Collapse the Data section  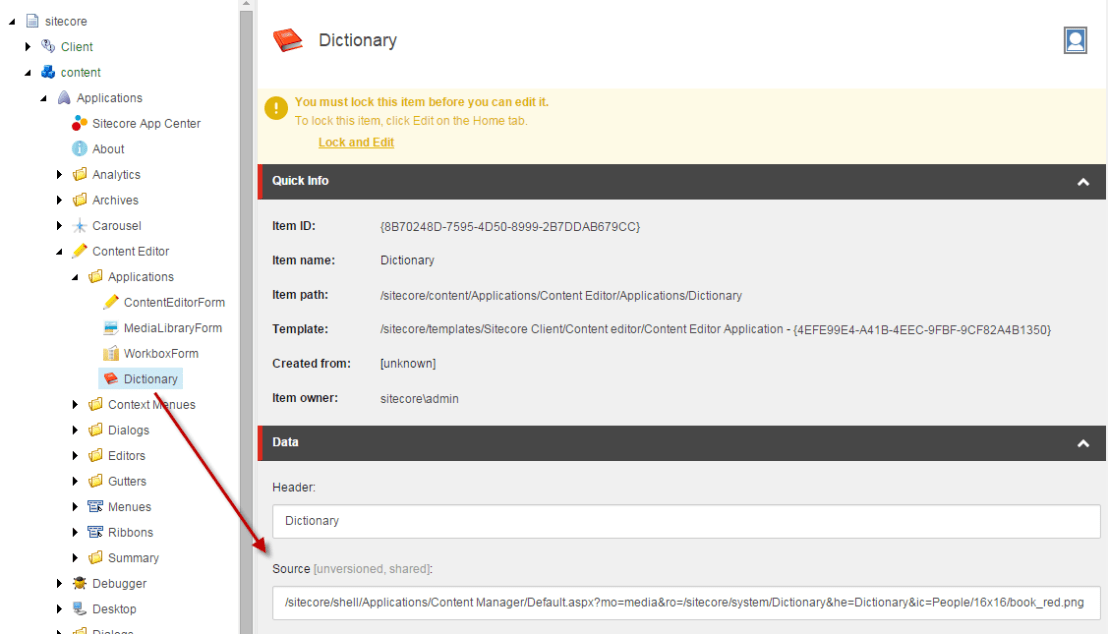point(1082,442)
